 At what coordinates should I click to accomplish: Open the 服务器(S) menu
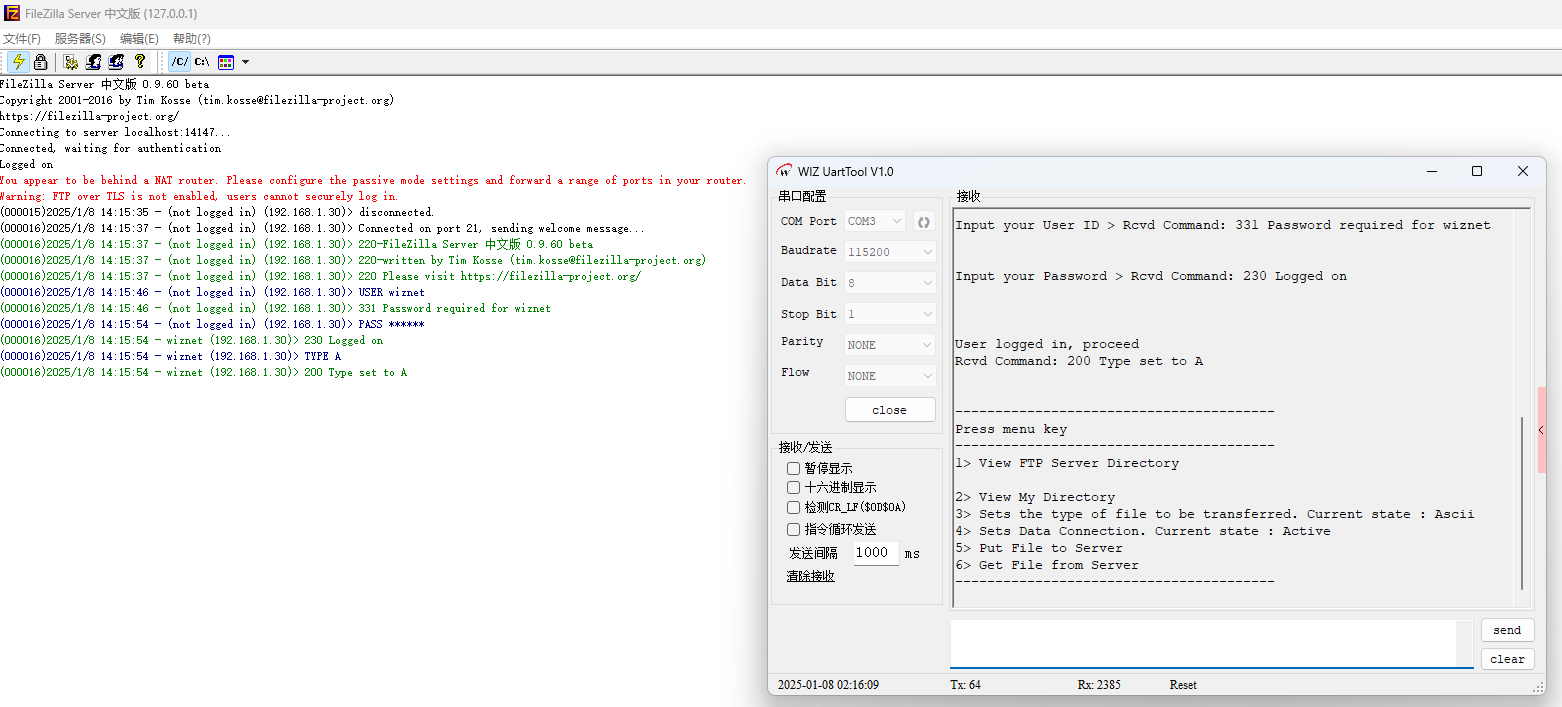(x=80, y=39)
